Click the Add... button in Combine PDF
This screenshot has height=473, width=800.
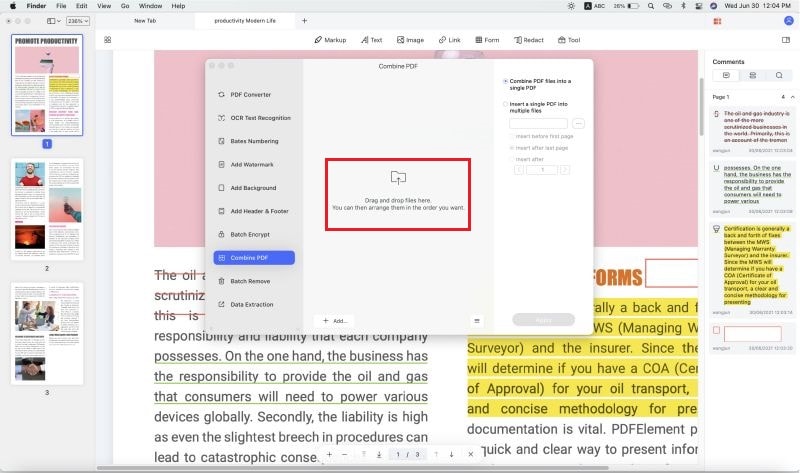point(335,321)
